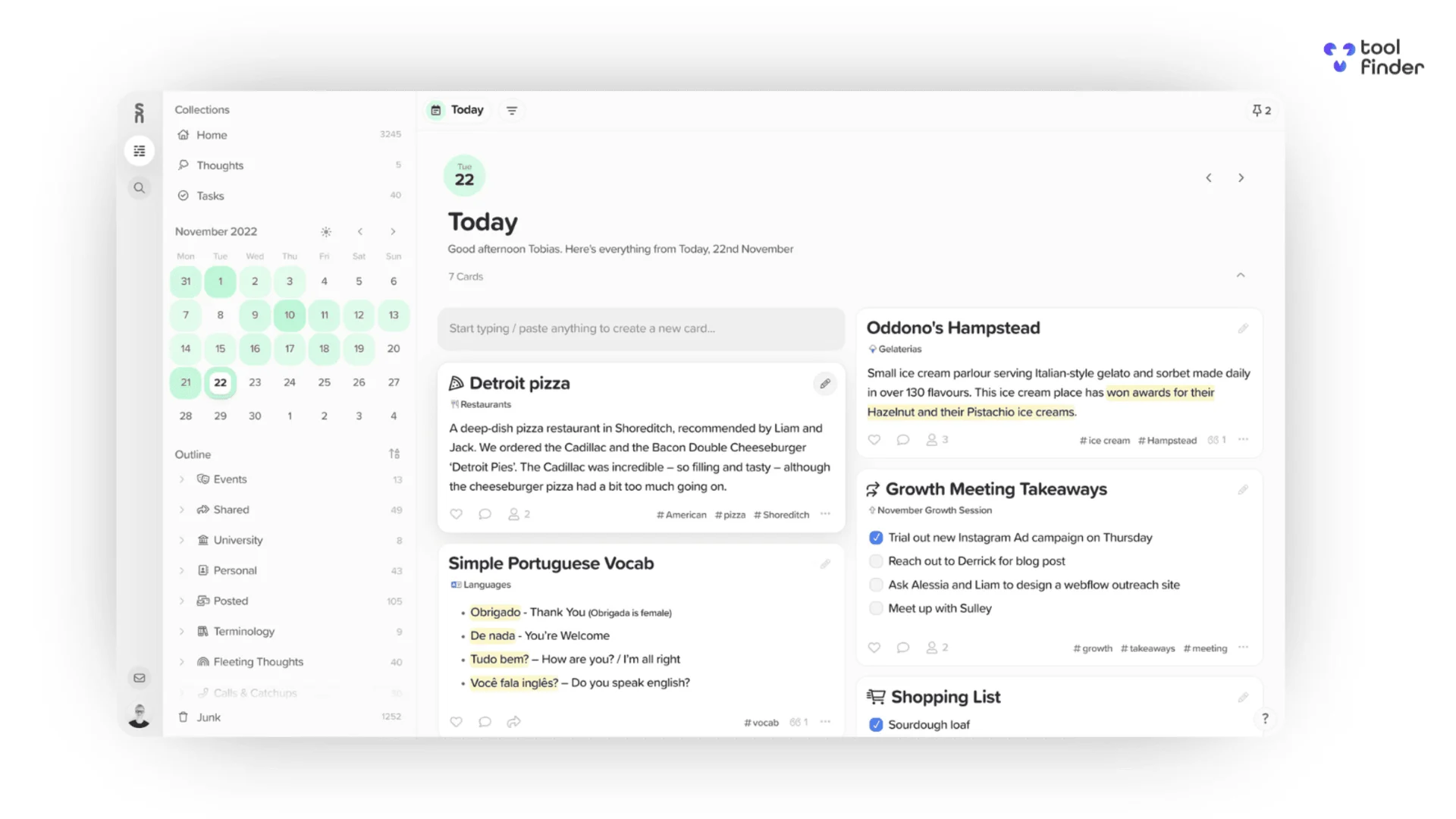Open search from the left sidebar
Viewport: 1456px width, 819px height.
140,187
